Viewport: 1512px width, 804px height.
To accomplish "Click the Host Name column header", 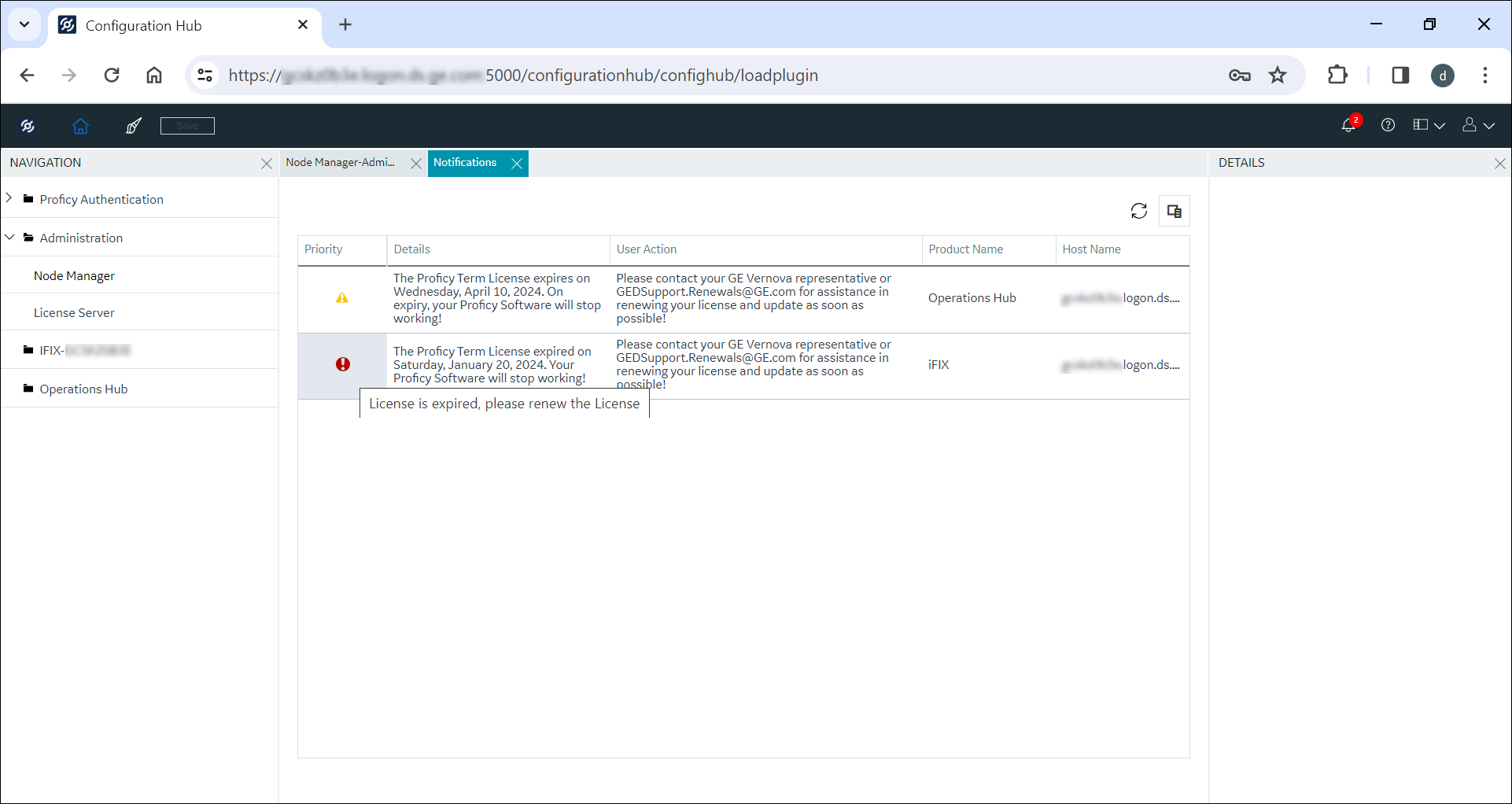I will click(1123, 249).
